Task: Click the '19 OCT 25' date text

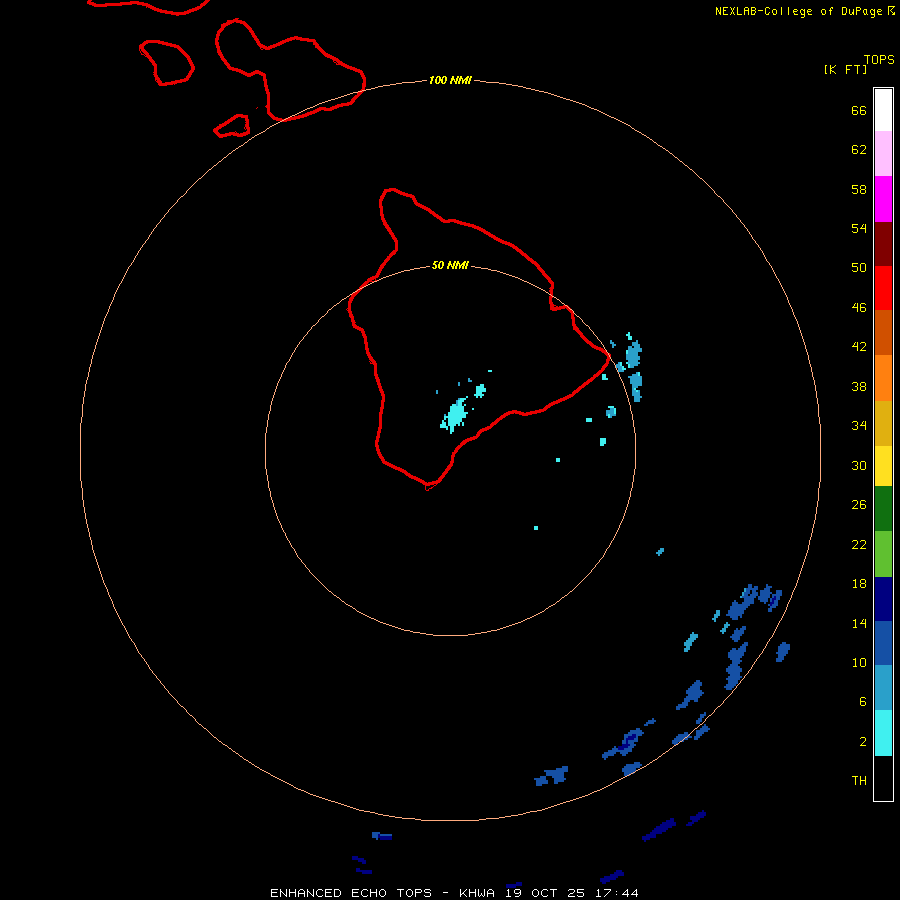Action: (x=545, y=893)
